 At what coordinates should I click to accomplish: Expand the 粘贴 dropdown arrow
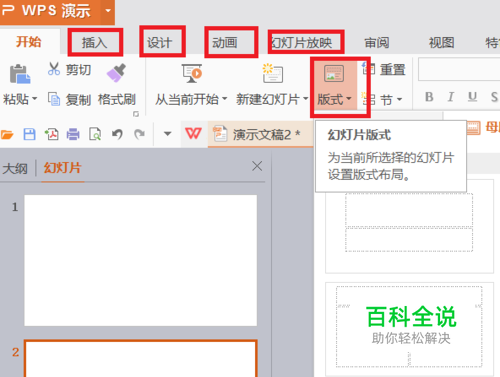[x=34, y=99]
